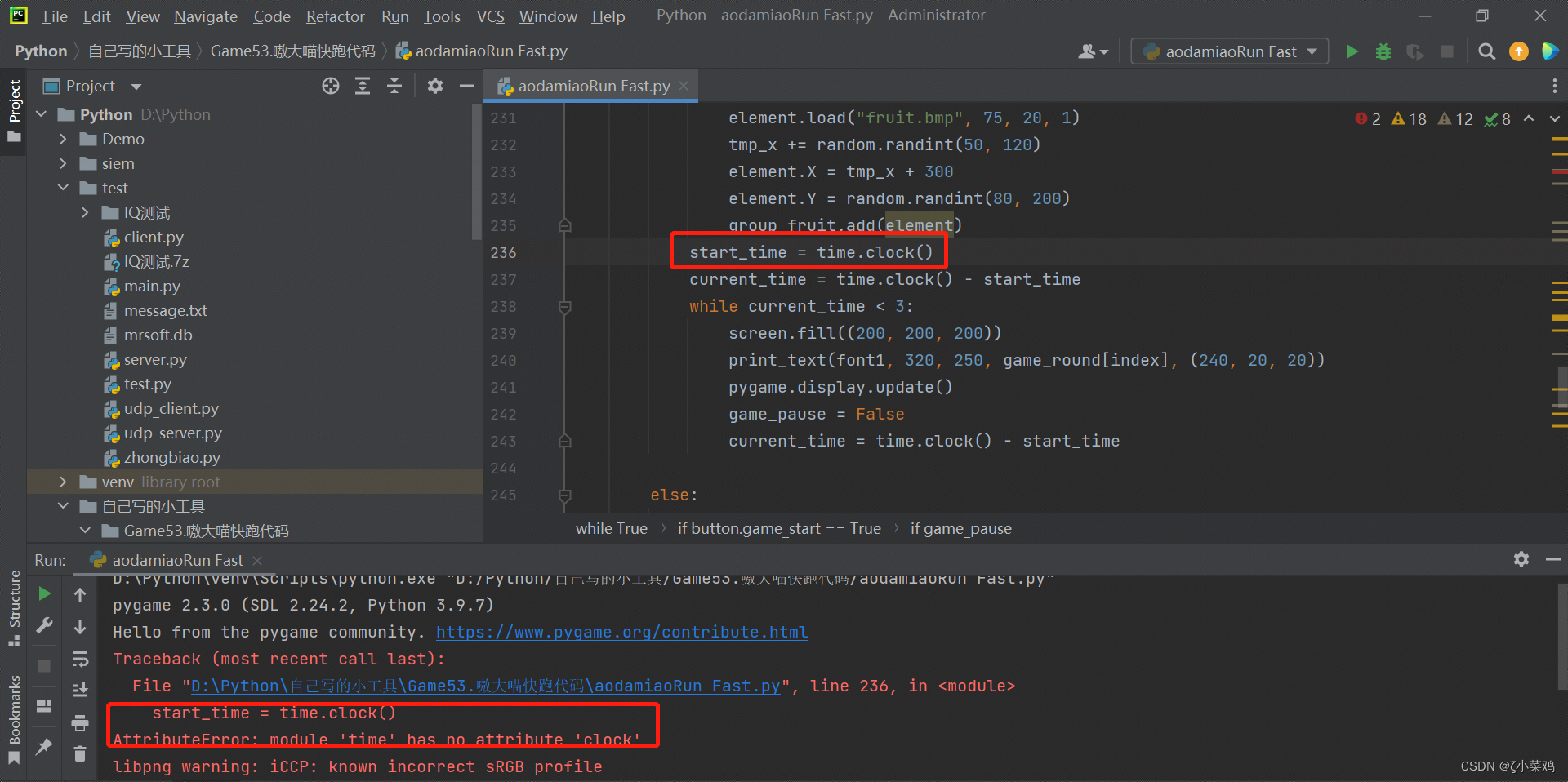
Task: Collapse the test folder
Action: click(62, 188)
